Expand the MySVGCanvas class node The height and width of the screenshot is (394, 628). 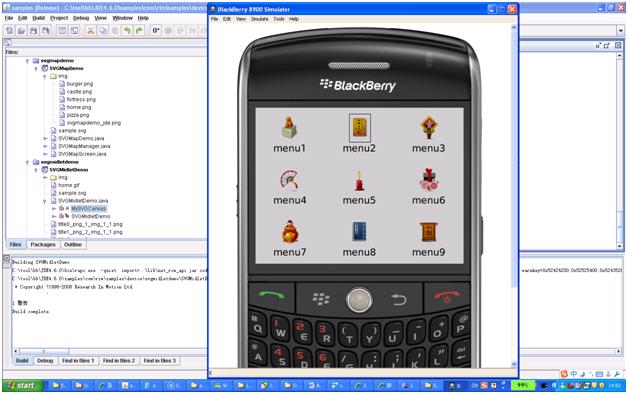[54, 209]
